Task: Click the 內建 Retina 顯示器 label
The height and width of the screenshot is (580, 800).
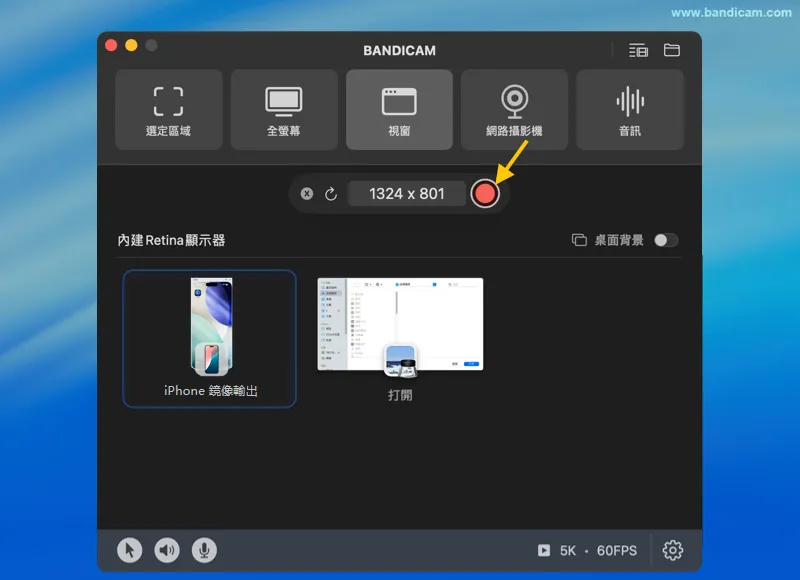Action: pyautogui.click(x=171, y=240)
